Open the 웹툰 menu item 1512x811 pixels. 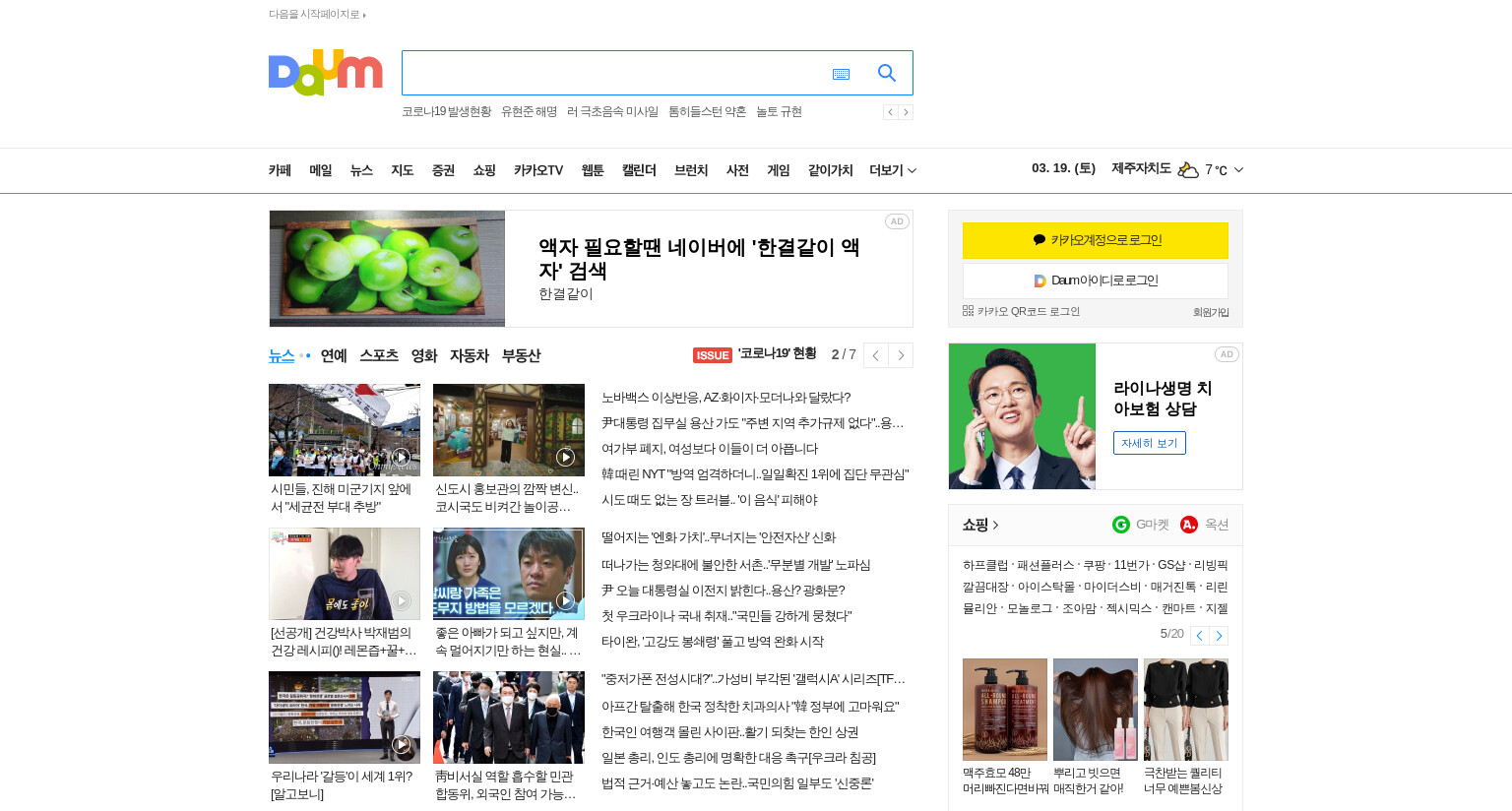pos(593,170)
